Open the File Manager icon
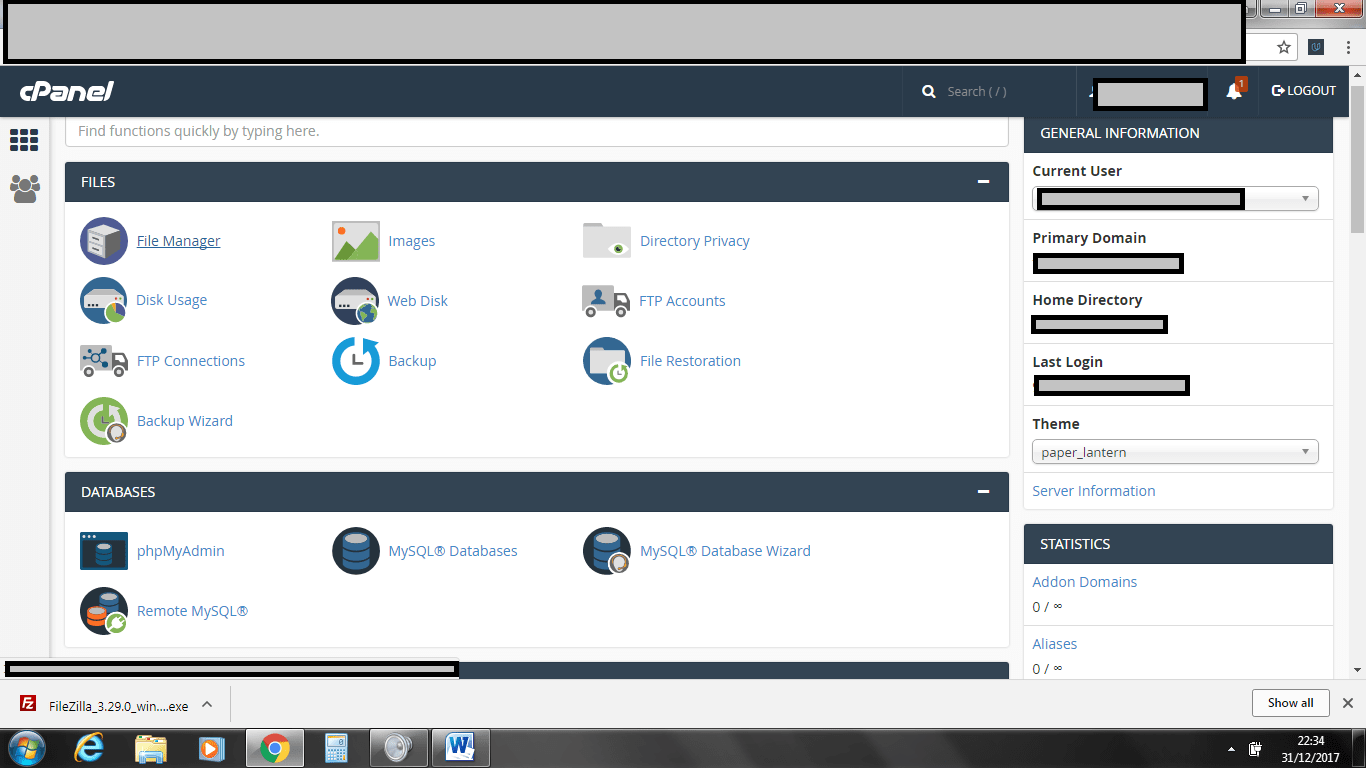Viewport: 1366px width, 768px height. coord(104,241)
